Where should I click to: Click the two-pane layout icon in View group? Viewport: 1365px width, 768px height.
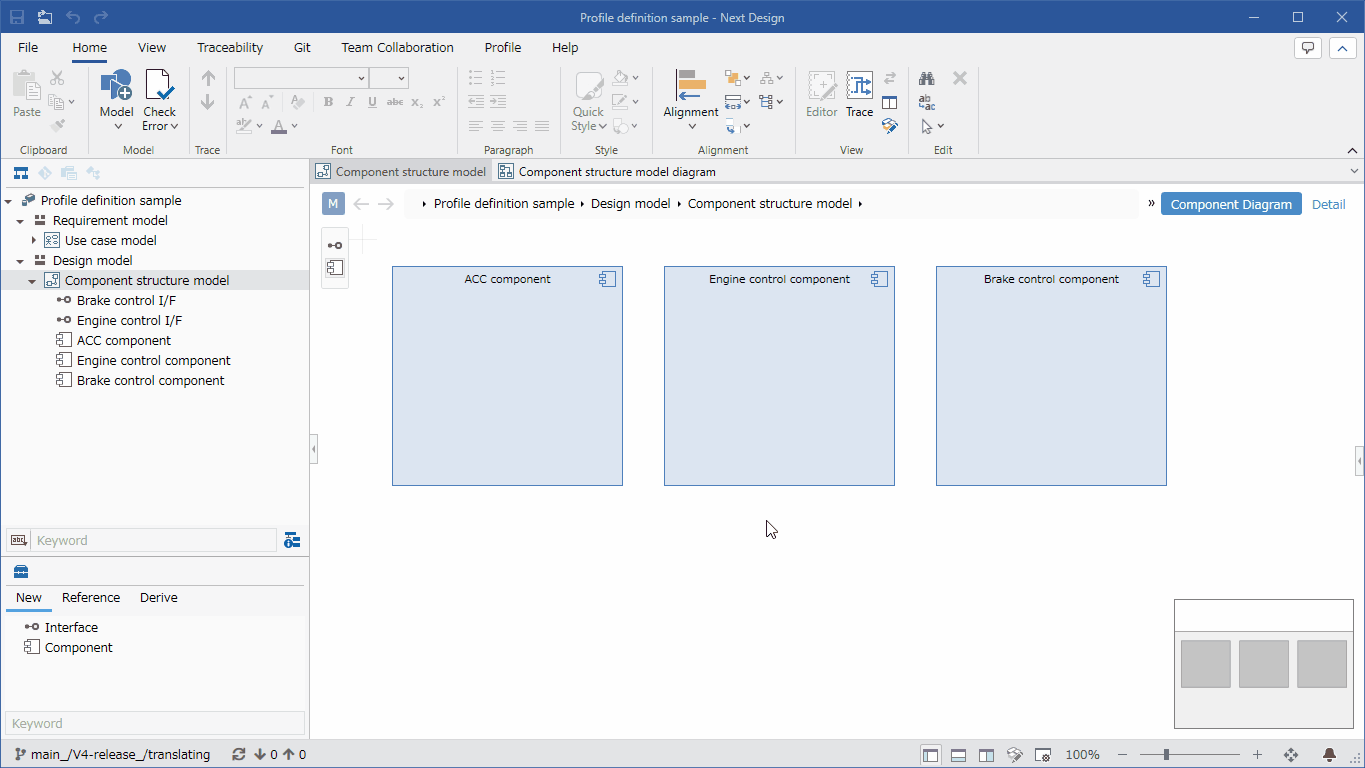click(890, 102)
